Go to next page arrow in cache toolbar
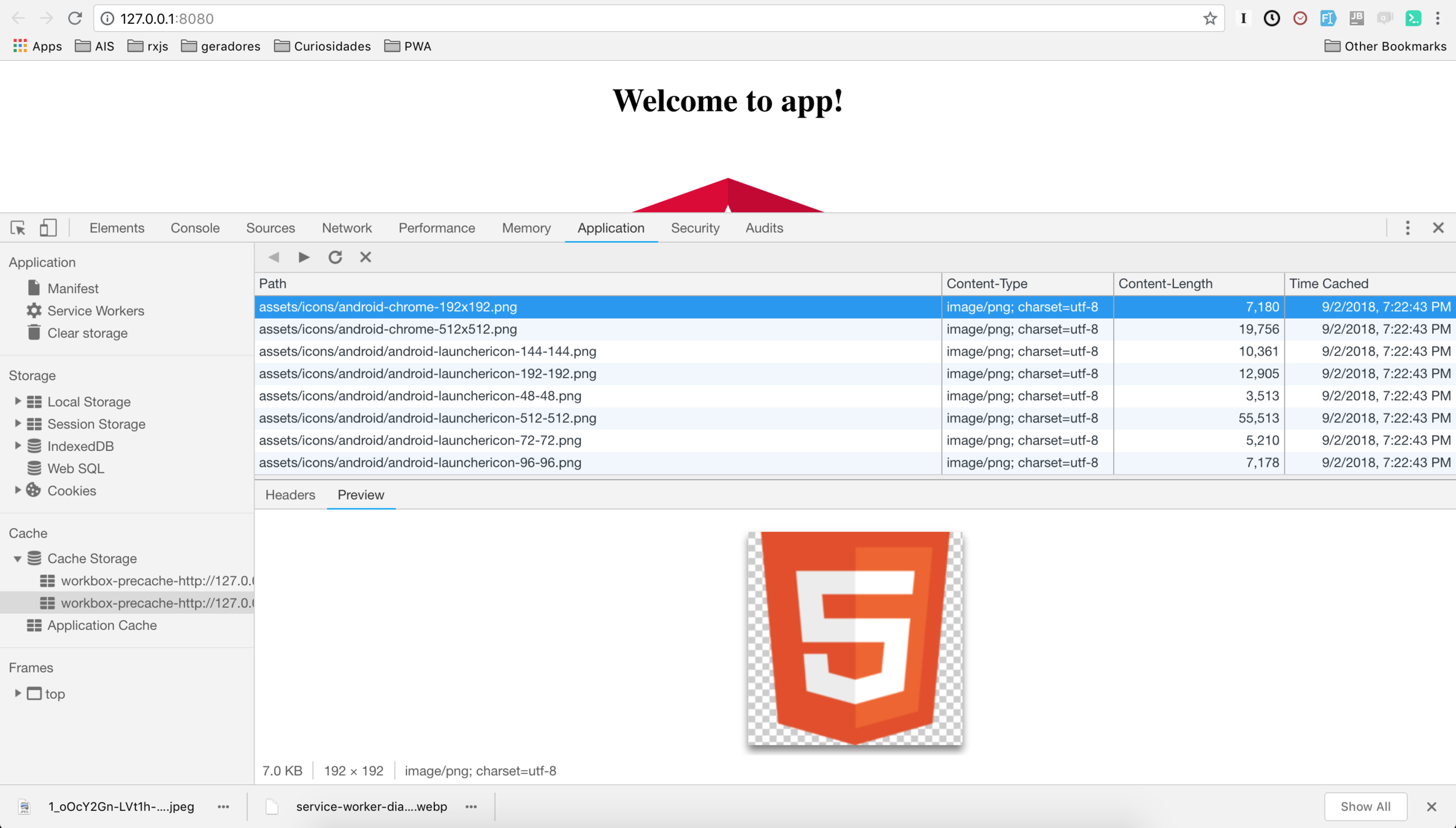This screenshot has width=1456, height=828. pos(304,258)
